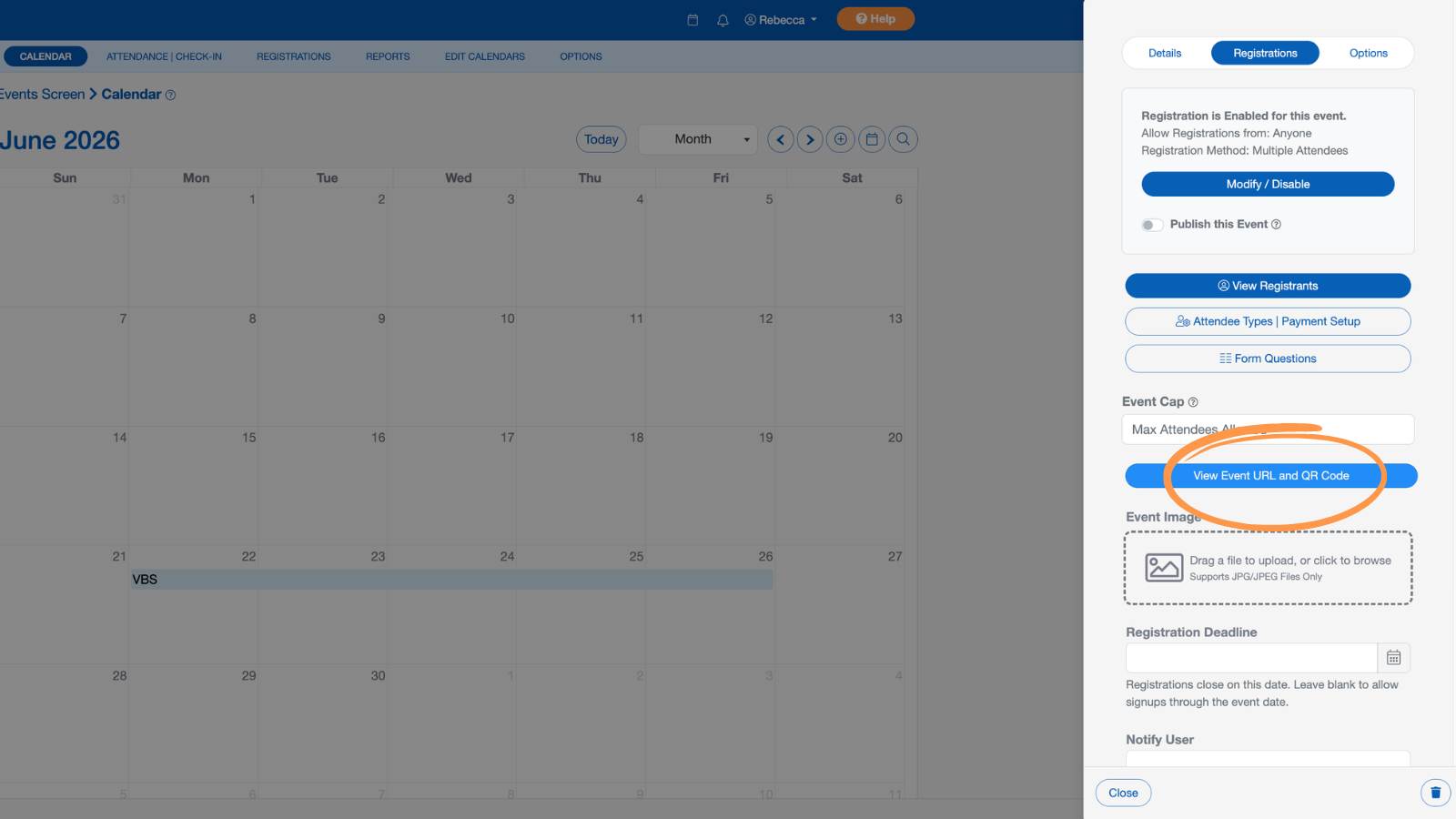
Task: Toggle the Publish this Event switch
Action: click(x=1152, y=225)
